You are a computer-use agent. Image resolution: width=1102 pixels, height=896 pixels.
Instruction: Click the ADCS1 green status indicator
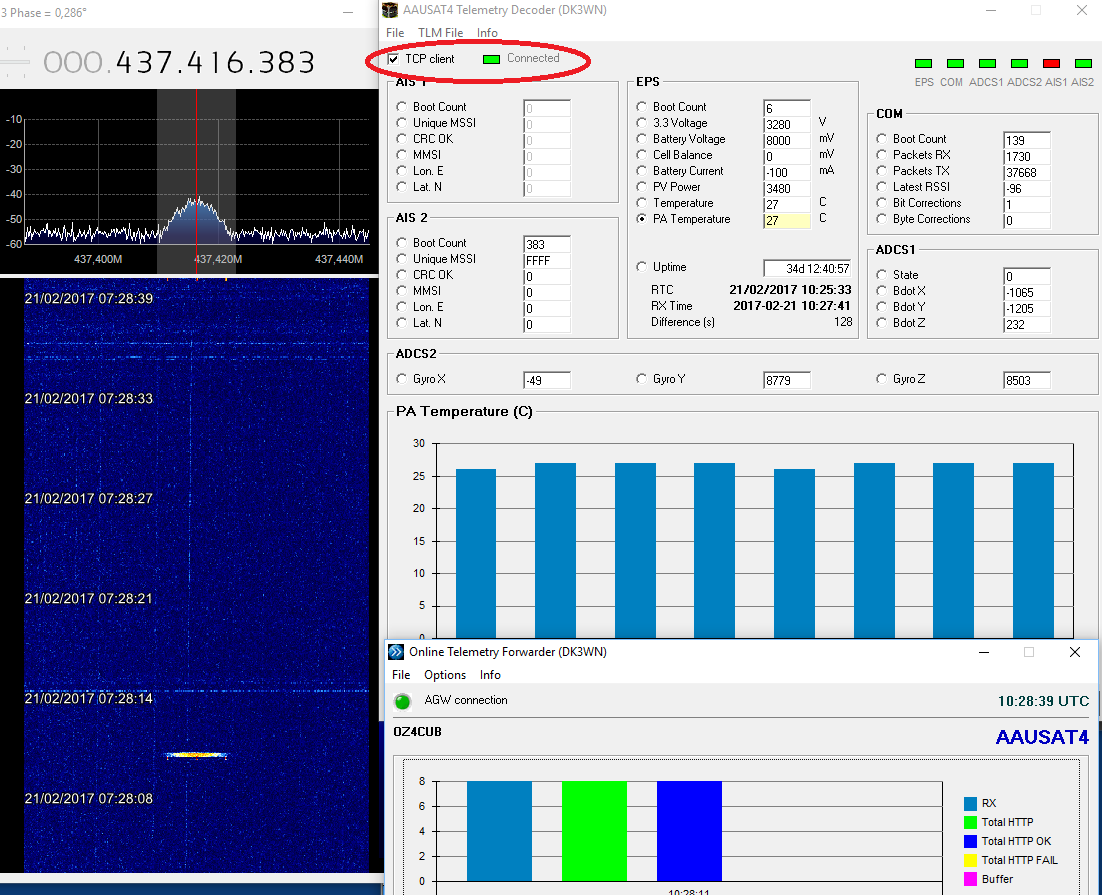tap(987, 64)
